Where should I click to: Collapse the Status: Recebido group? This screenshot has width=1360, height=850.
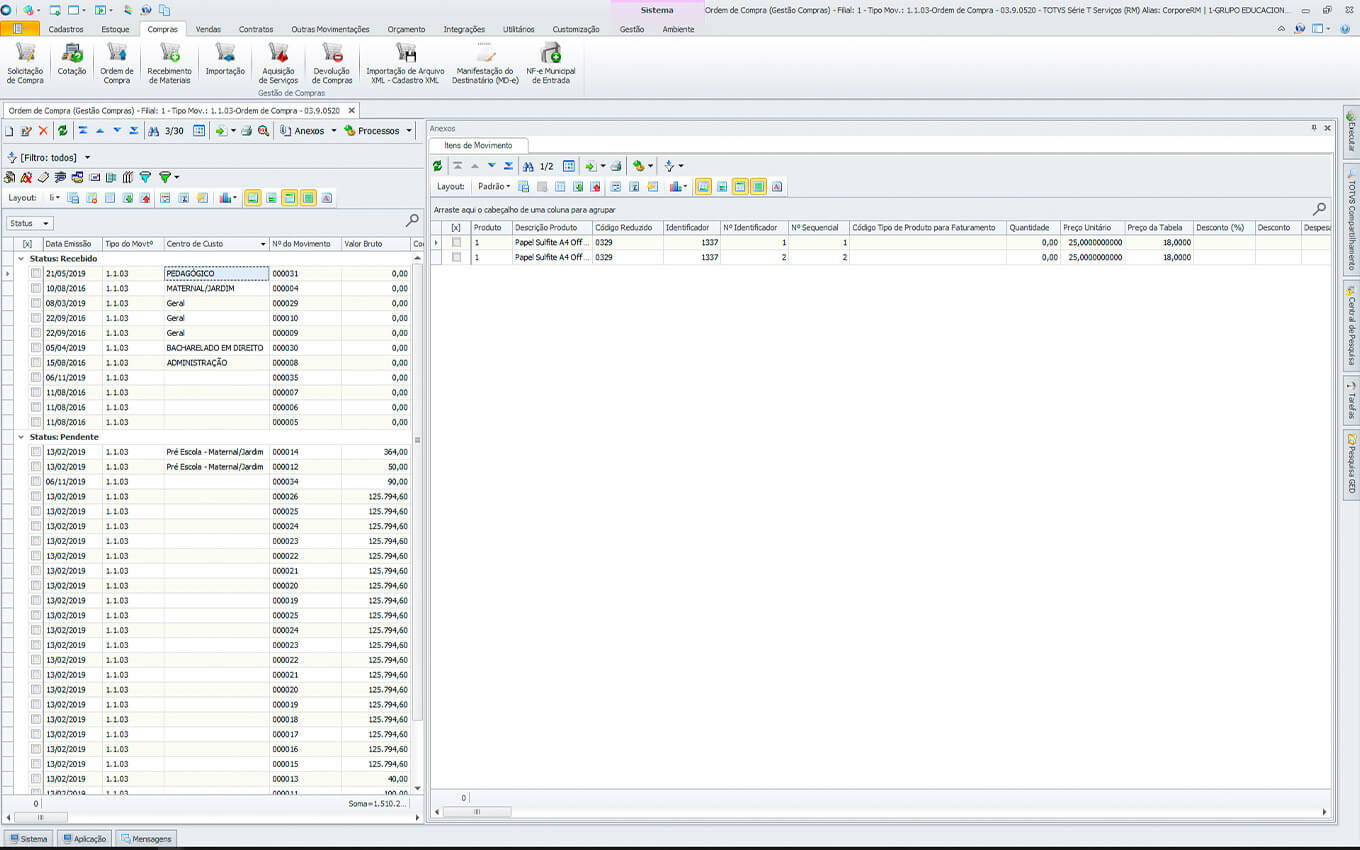21,258
